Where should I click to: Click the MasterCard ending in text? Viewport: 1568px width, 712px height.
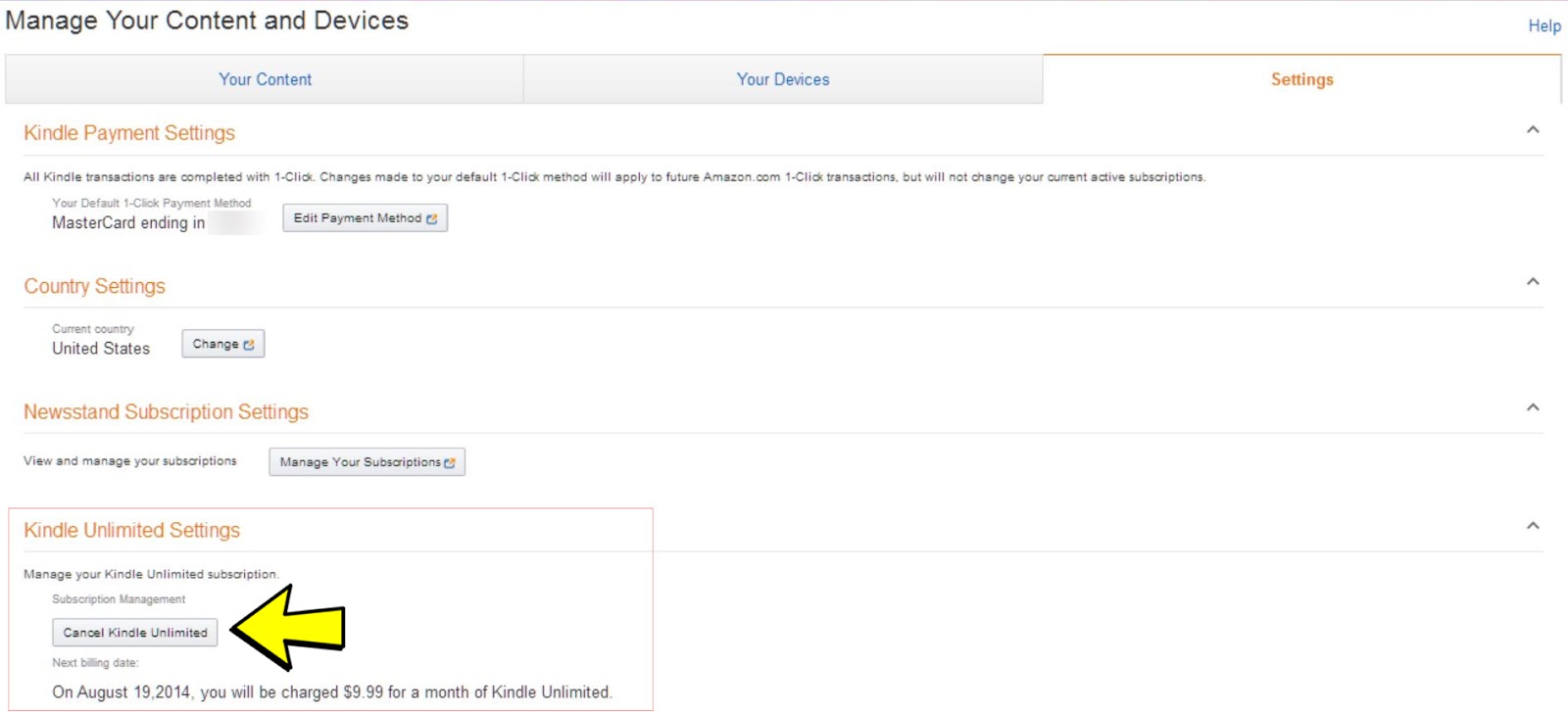coord(128,223)
